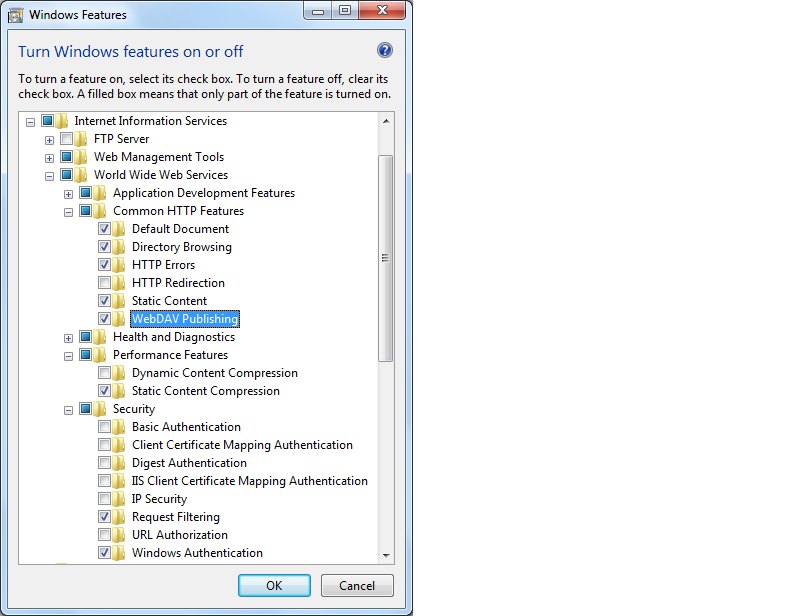Uncheck the Directory Browsing checkbox
Image resolution: width=808 pixels, height=616 pixels.
[x=105, y=246]
